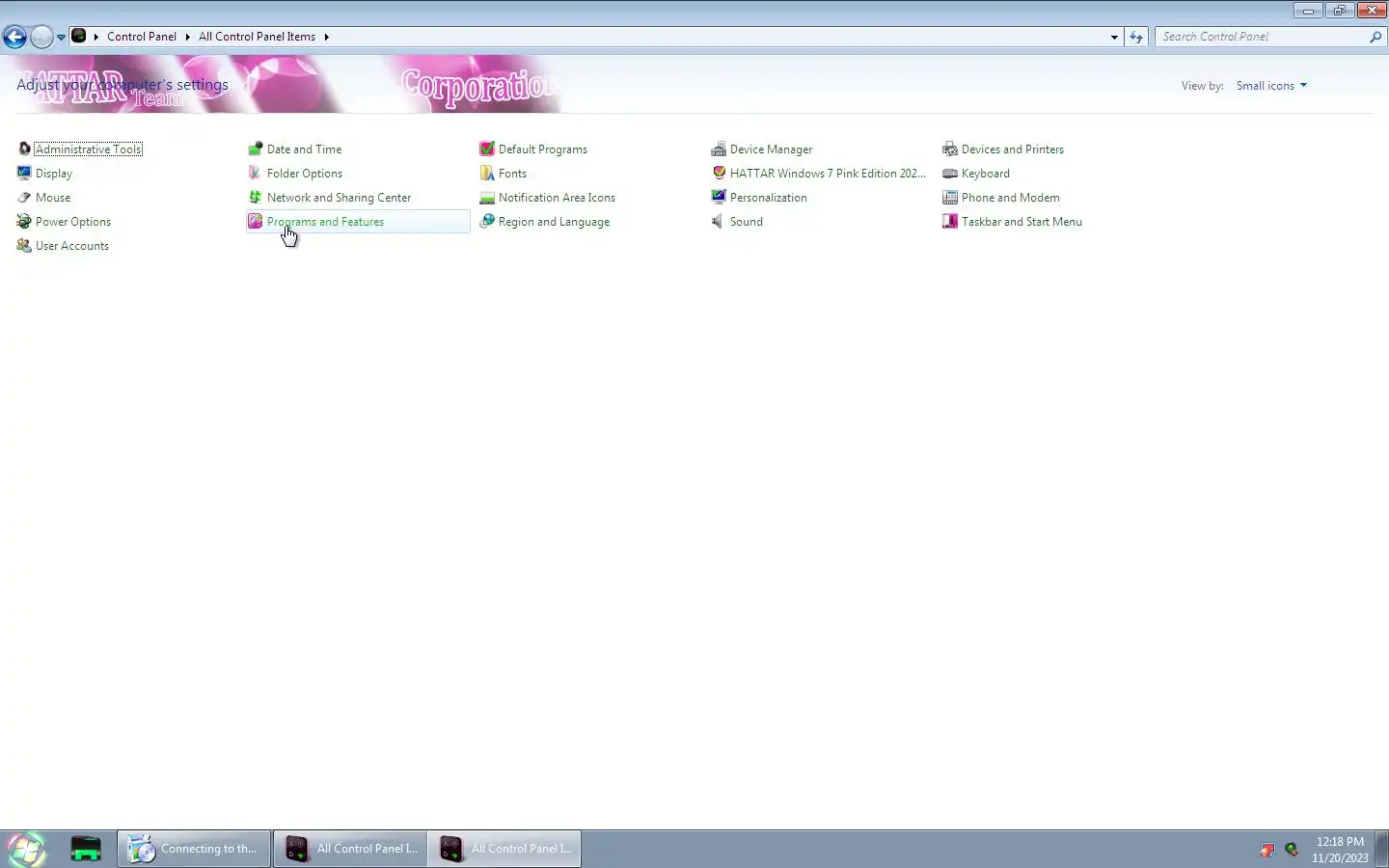This screenshot has height=868, width=1389.
Task: Click the green tray icon beside the clock
Action: pos(1292,850)
